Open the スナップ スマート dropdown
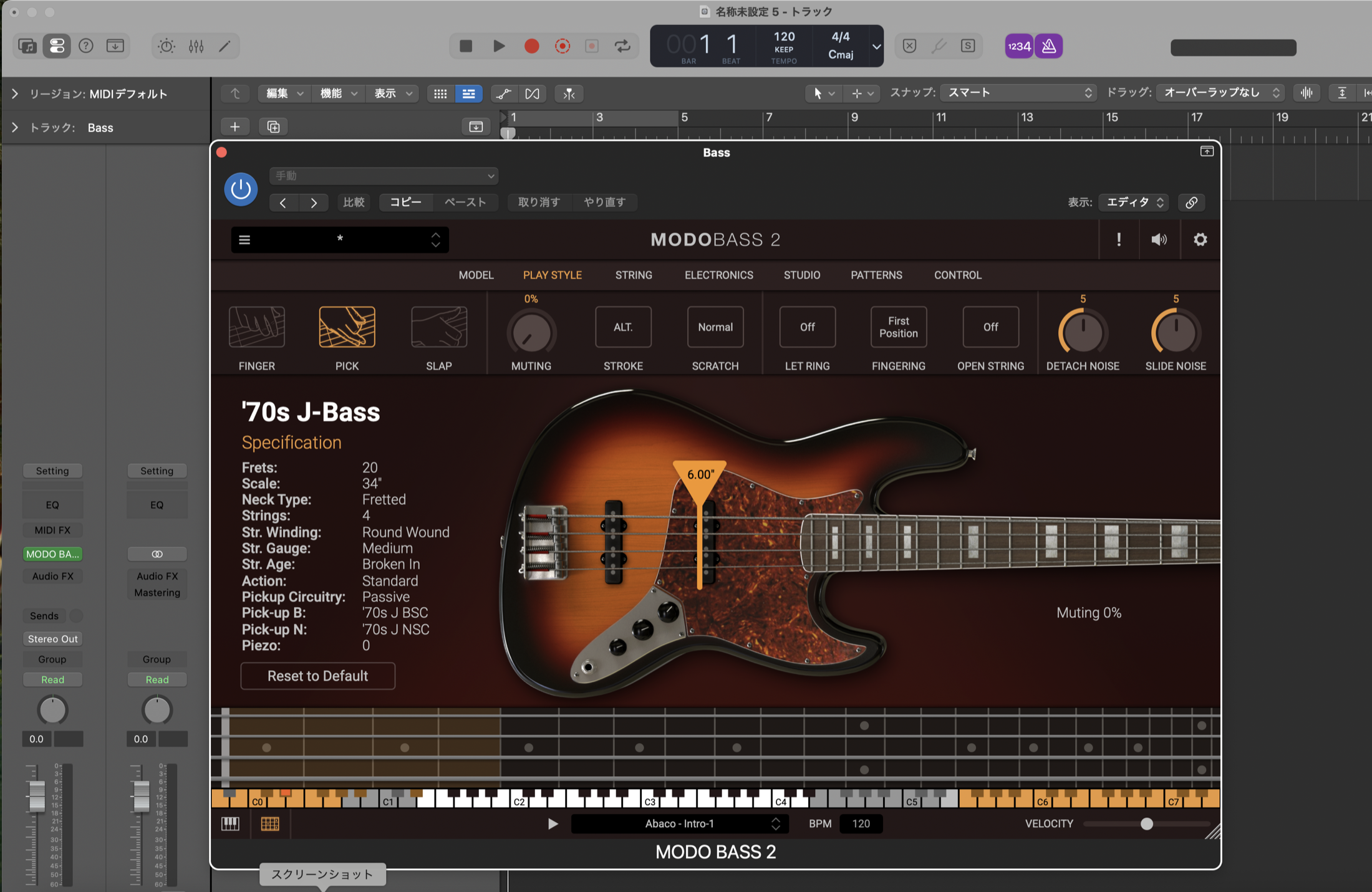 (1018, 93)
